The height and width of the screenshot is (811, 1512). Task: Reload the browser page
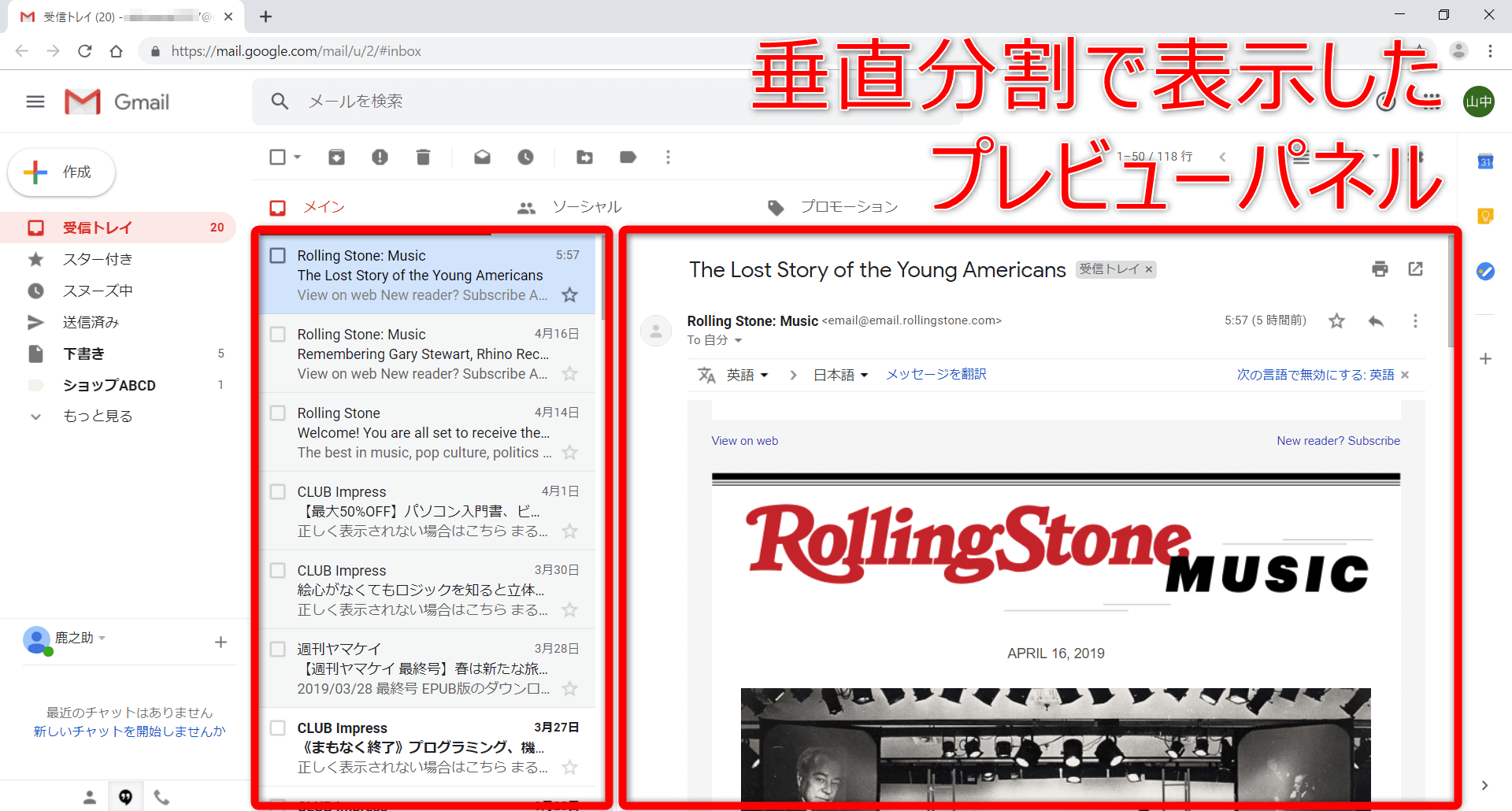tap(85, 51)
